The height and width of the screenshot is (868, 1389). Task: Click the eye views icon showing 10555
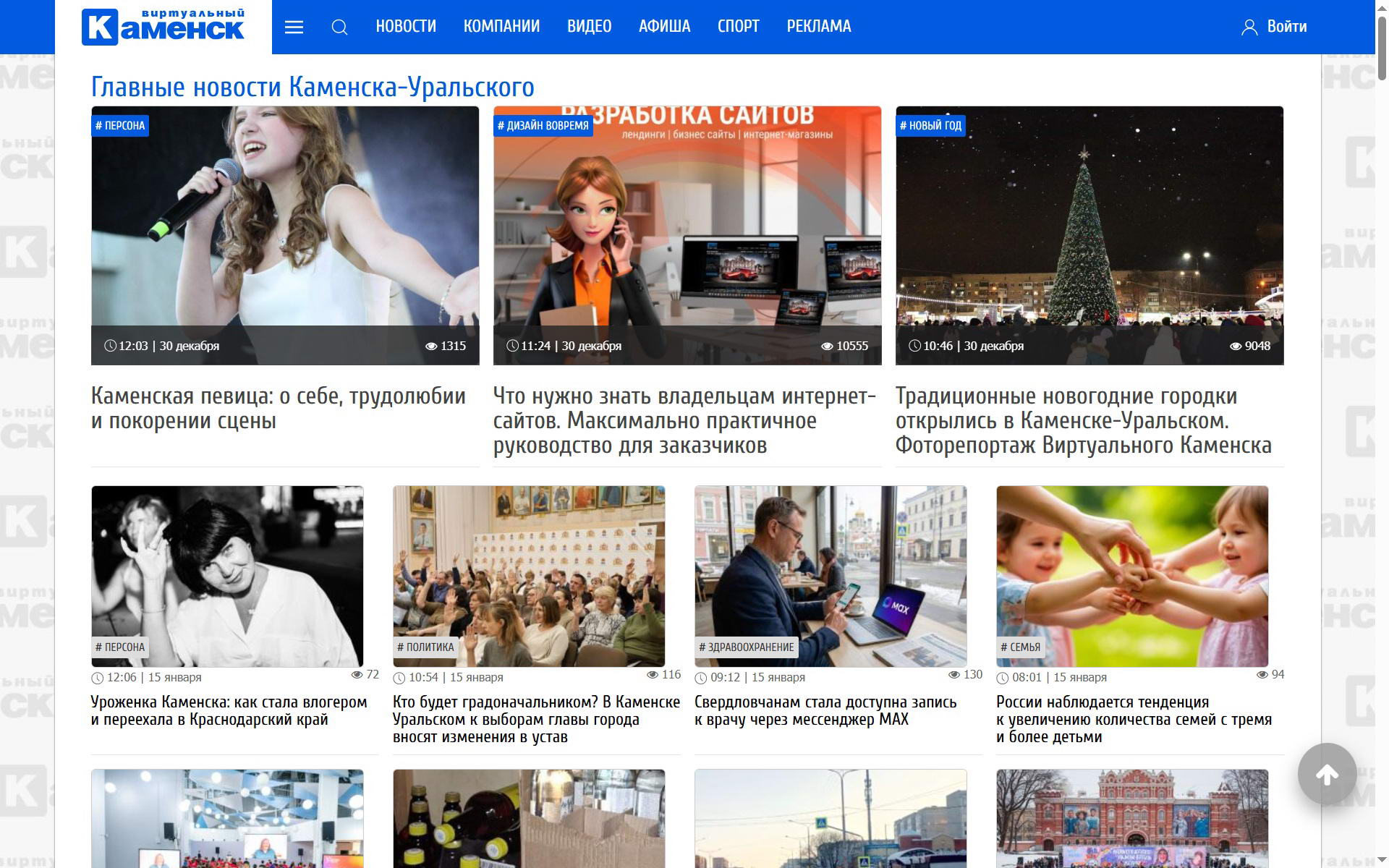point(827,346)
